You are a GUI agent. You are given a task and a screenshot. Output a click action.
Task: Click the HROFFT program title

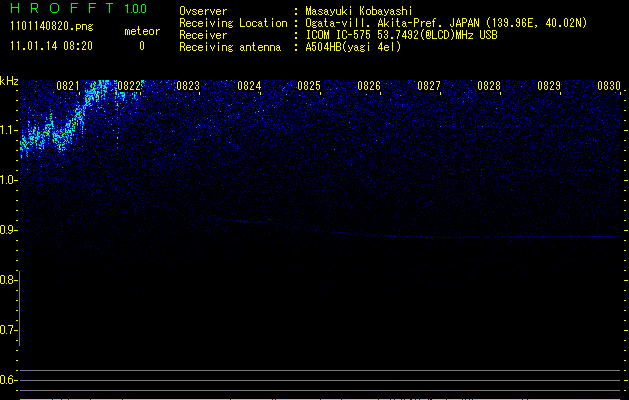click(62, 8)
